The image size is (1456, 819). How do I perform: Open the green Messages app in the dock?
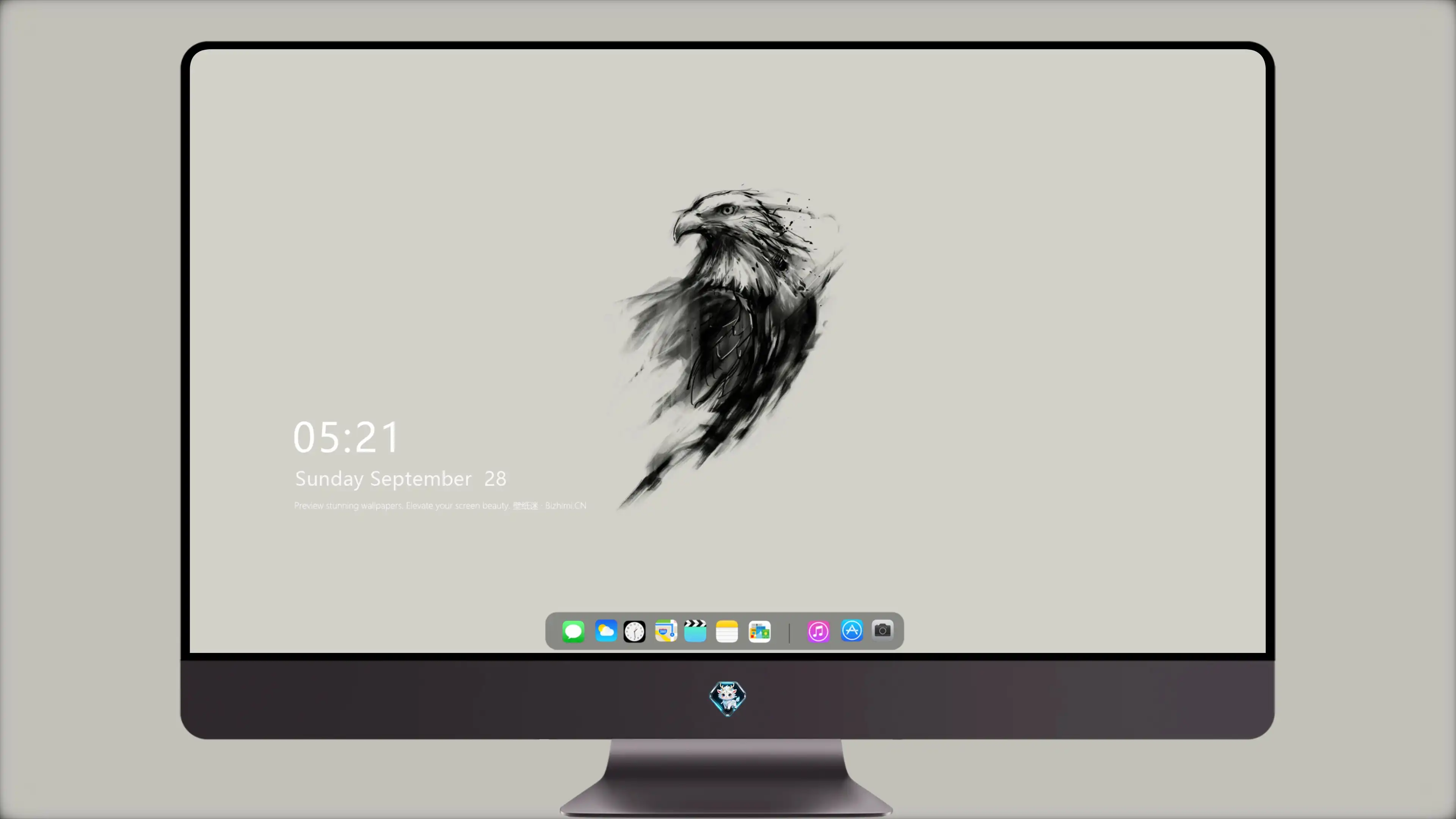coord(573,631)
